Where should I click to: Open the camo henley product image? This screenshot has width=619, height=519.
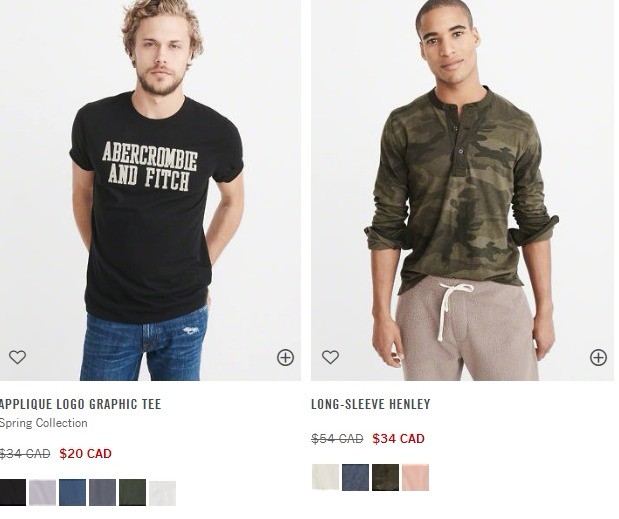463,190
